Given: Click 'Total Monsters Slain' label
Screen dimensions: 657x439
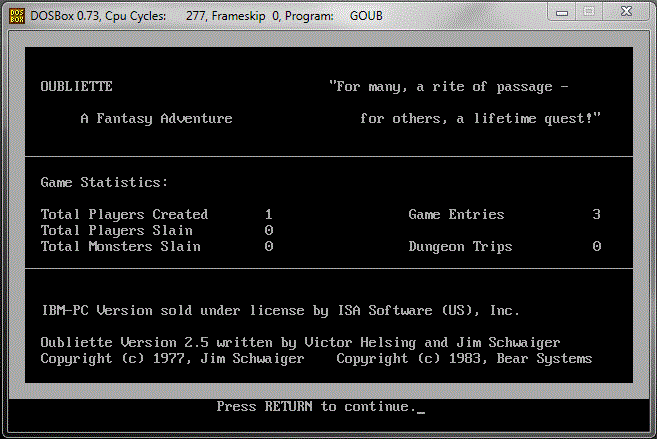Looking at the screenshot, I should (x=121, y=246).
